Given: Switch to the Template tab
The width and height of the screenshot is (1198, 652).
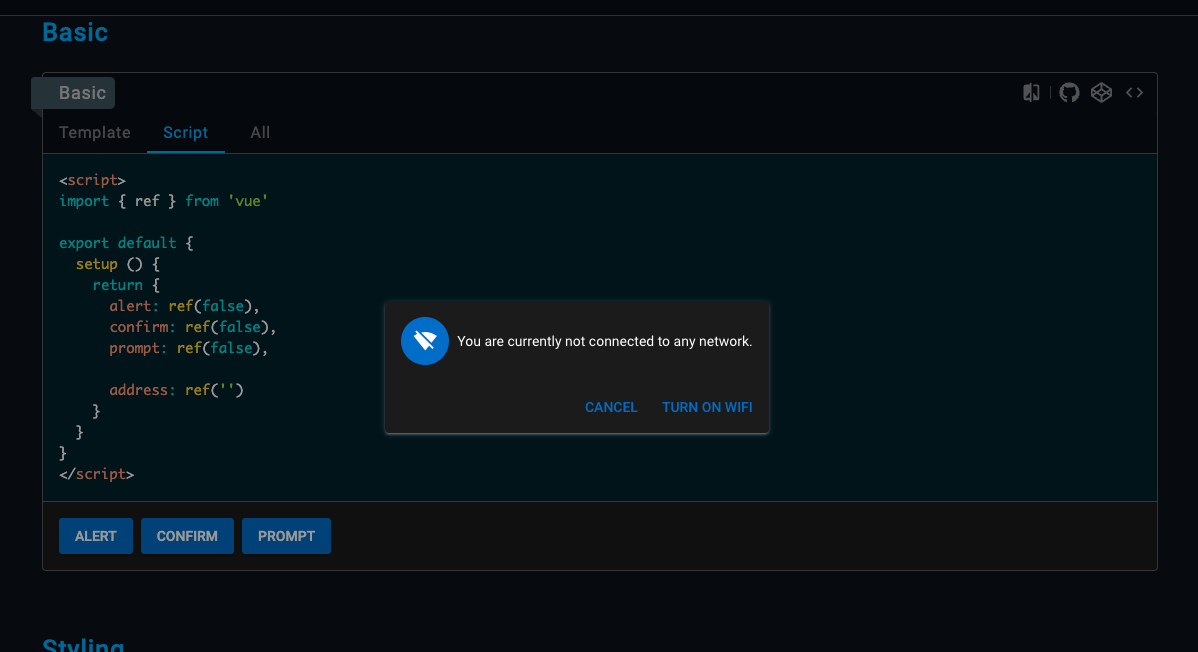Looking at the screenshot, I should pos(95,133).
